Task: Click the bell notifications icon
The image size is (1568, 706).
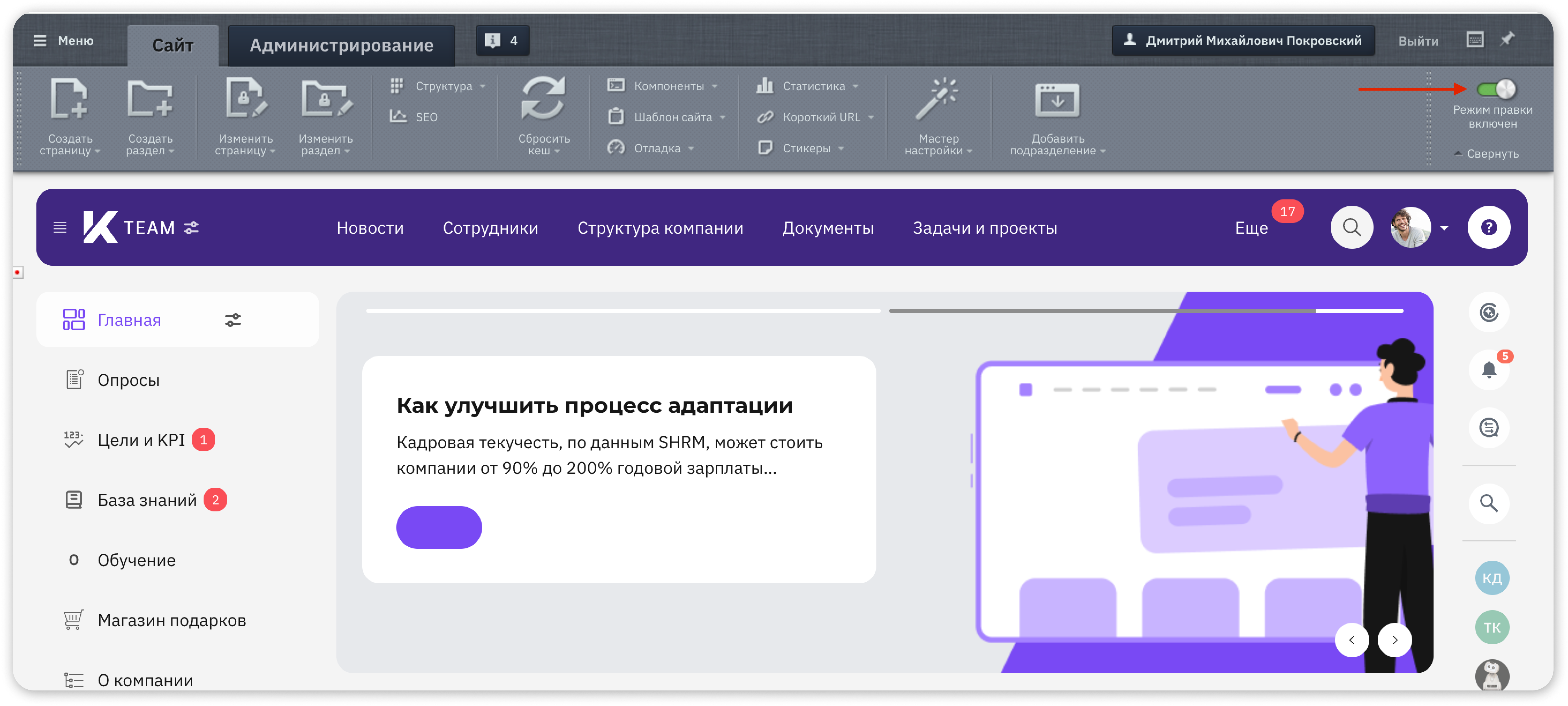Action: [1489, 369]
